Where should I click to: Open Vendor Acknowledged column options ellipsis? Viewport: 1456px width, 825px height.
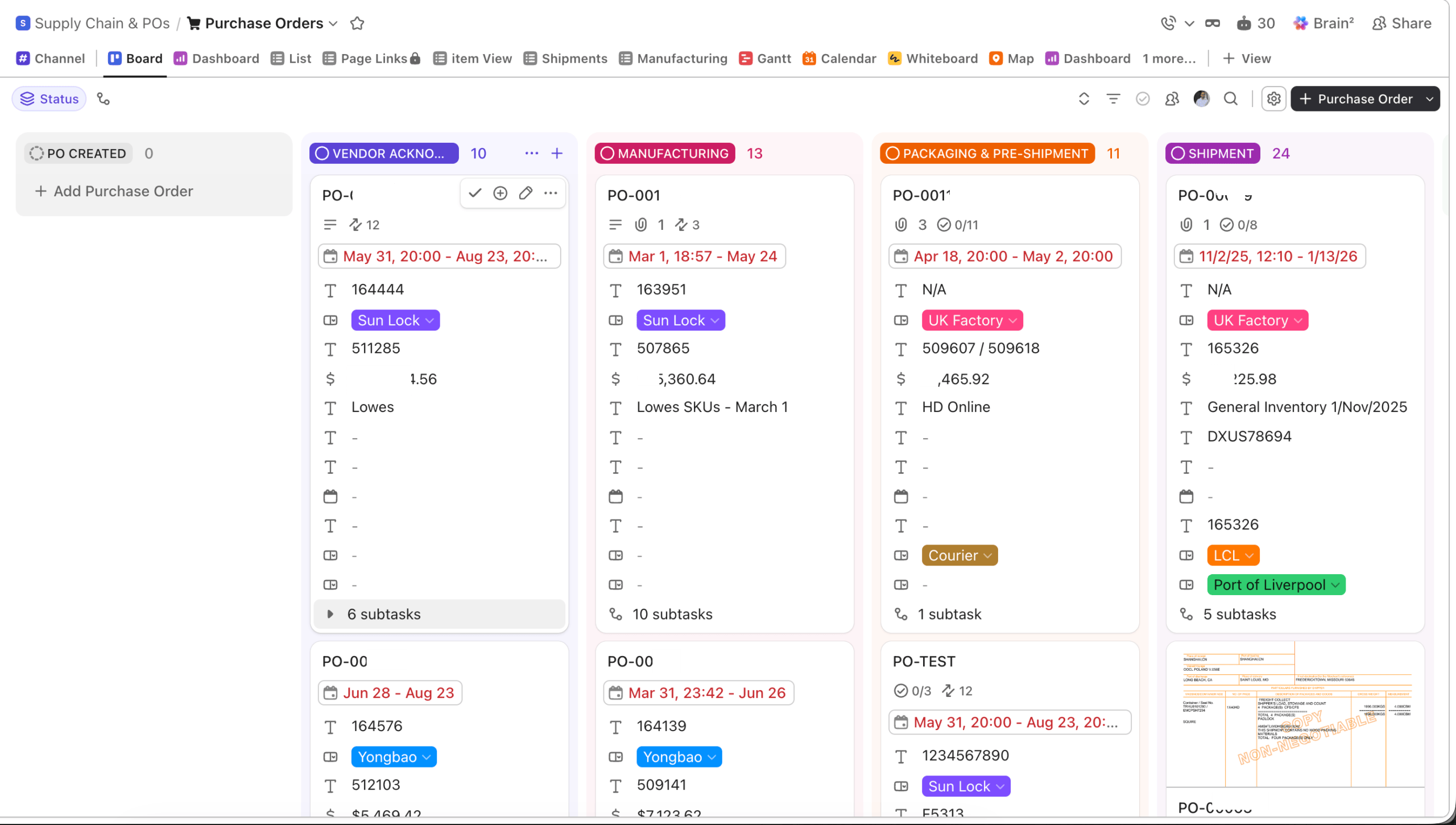pyautogui.click(x=532, y=154)
